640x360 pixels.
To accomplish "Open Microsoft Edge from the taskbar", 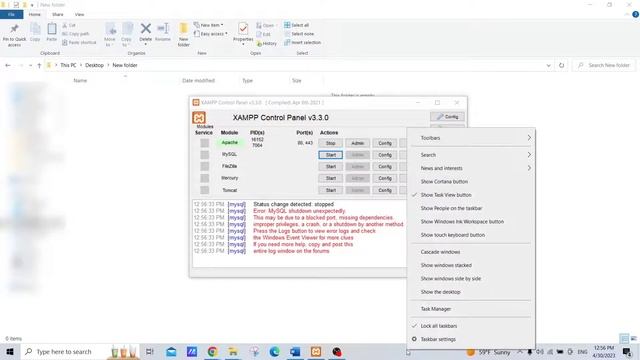I will click(x=274, y=351).
